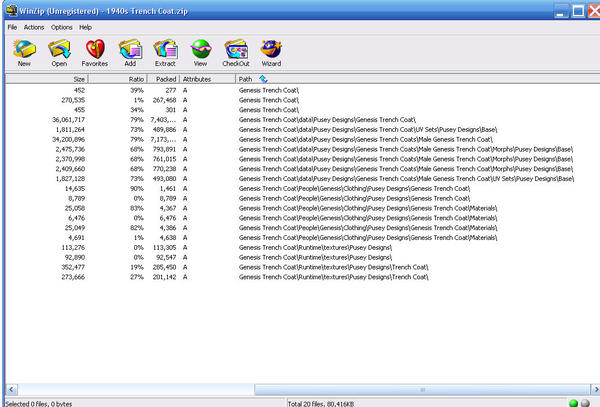Select the row with size 92,890
This screenshot has height=407, width=600.
click(302, 257)
